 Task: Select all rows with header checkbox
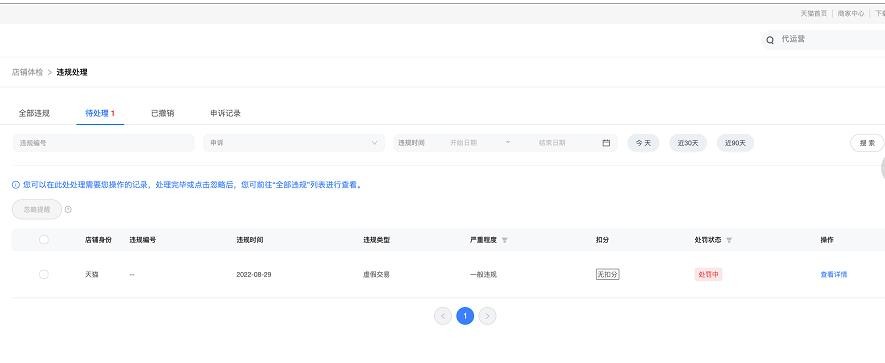pyautogui.click(x=44, y=240)
